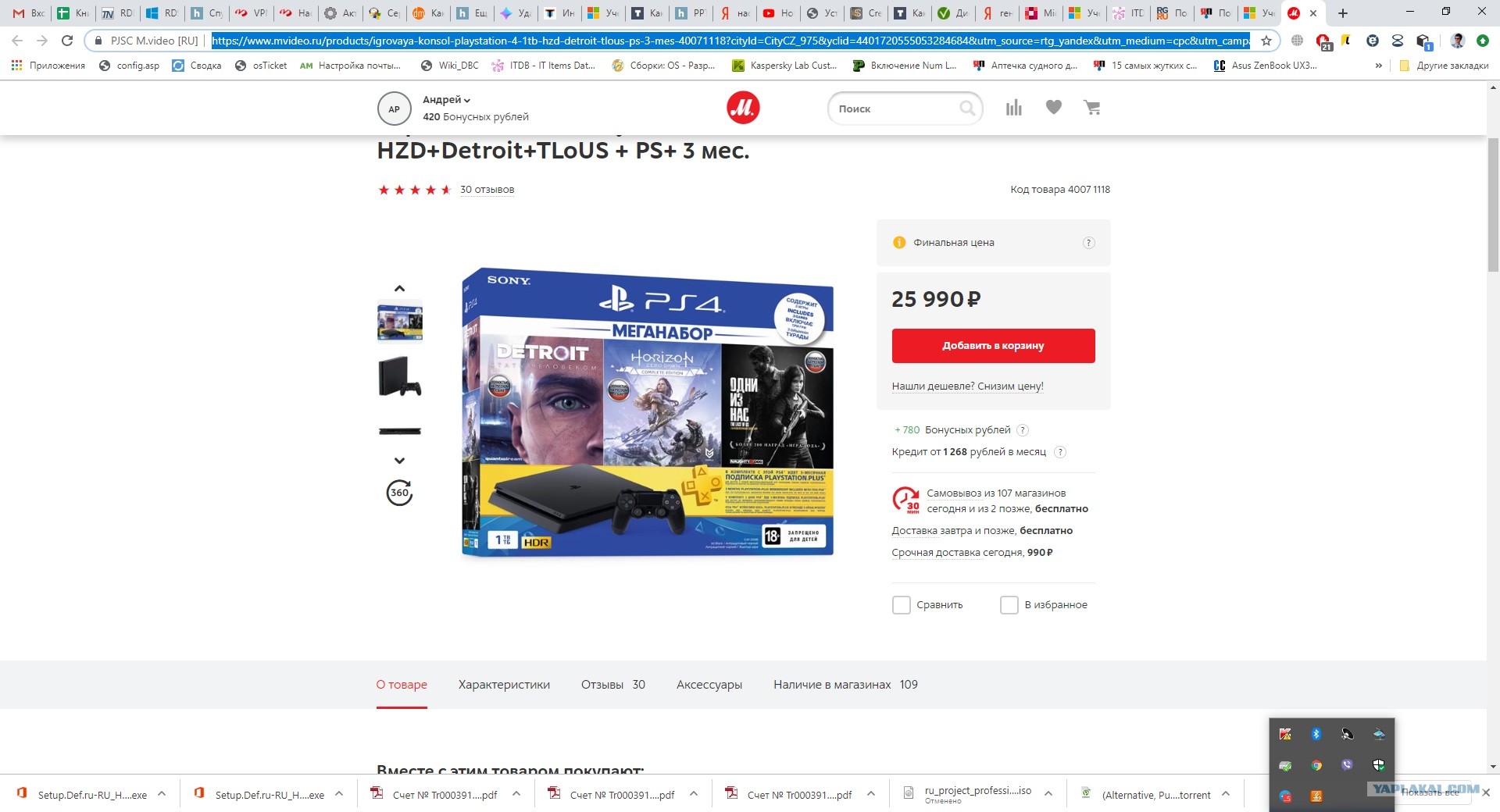The width and height of the screenshot is (1500, 812).
Task: Tick the Сравнить checkbox
Action: (902, 605)
